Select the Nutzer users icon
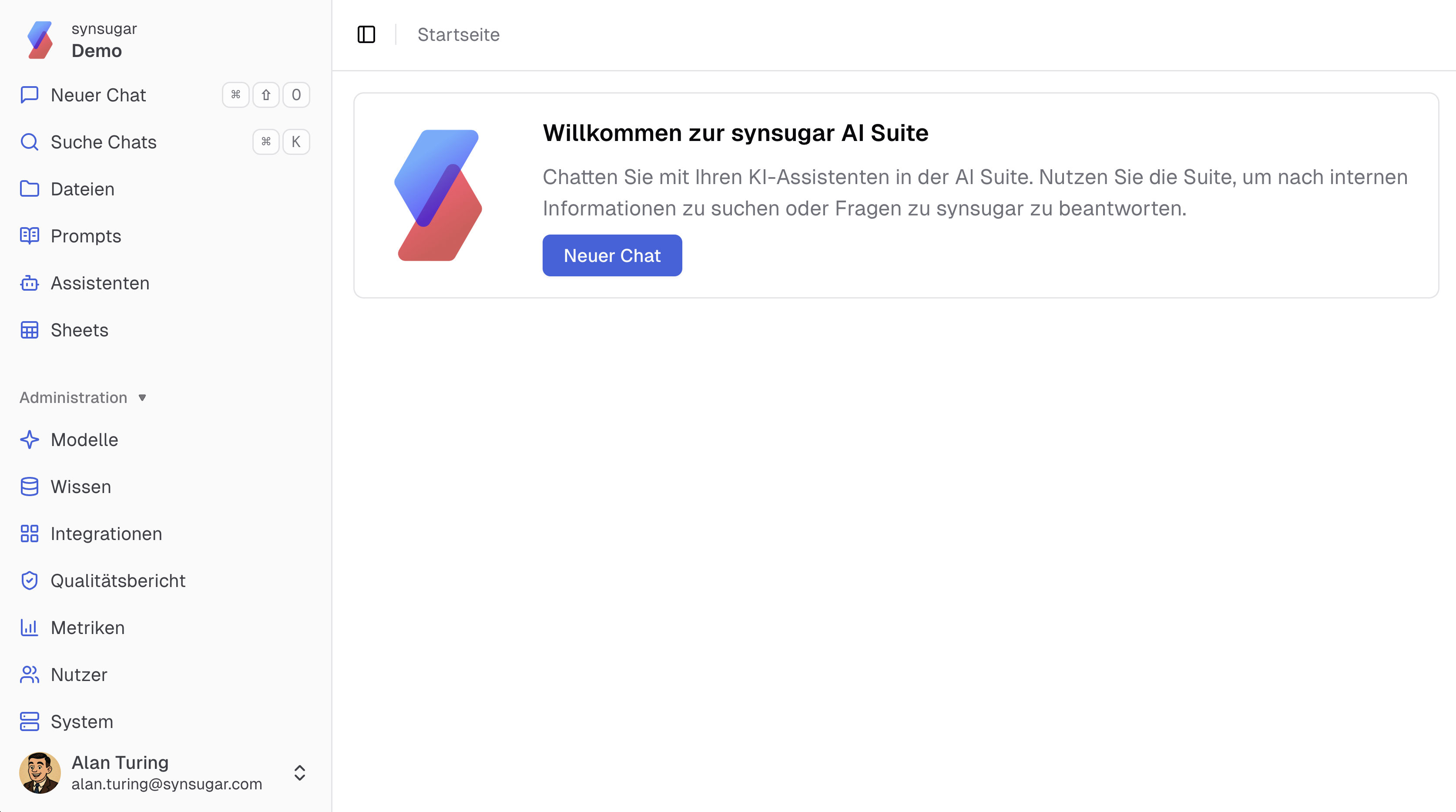 [x=30, y=674]
